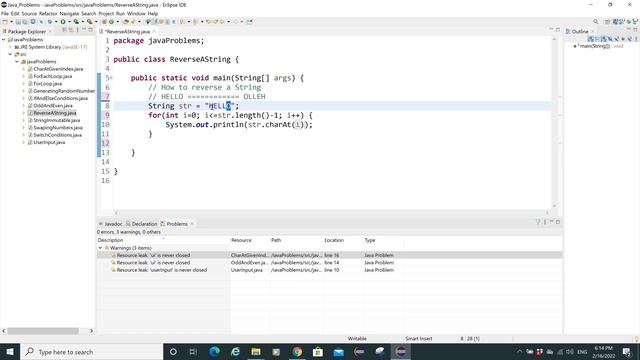Collapse the Warnings (3 items) group
Viewport: 640px width, 360px height.
[100, 248]
